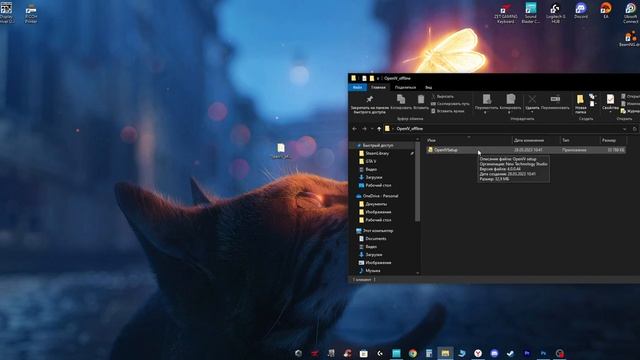
Task: Select Quick Access in the navigation pane
Action: pos(378,146)
